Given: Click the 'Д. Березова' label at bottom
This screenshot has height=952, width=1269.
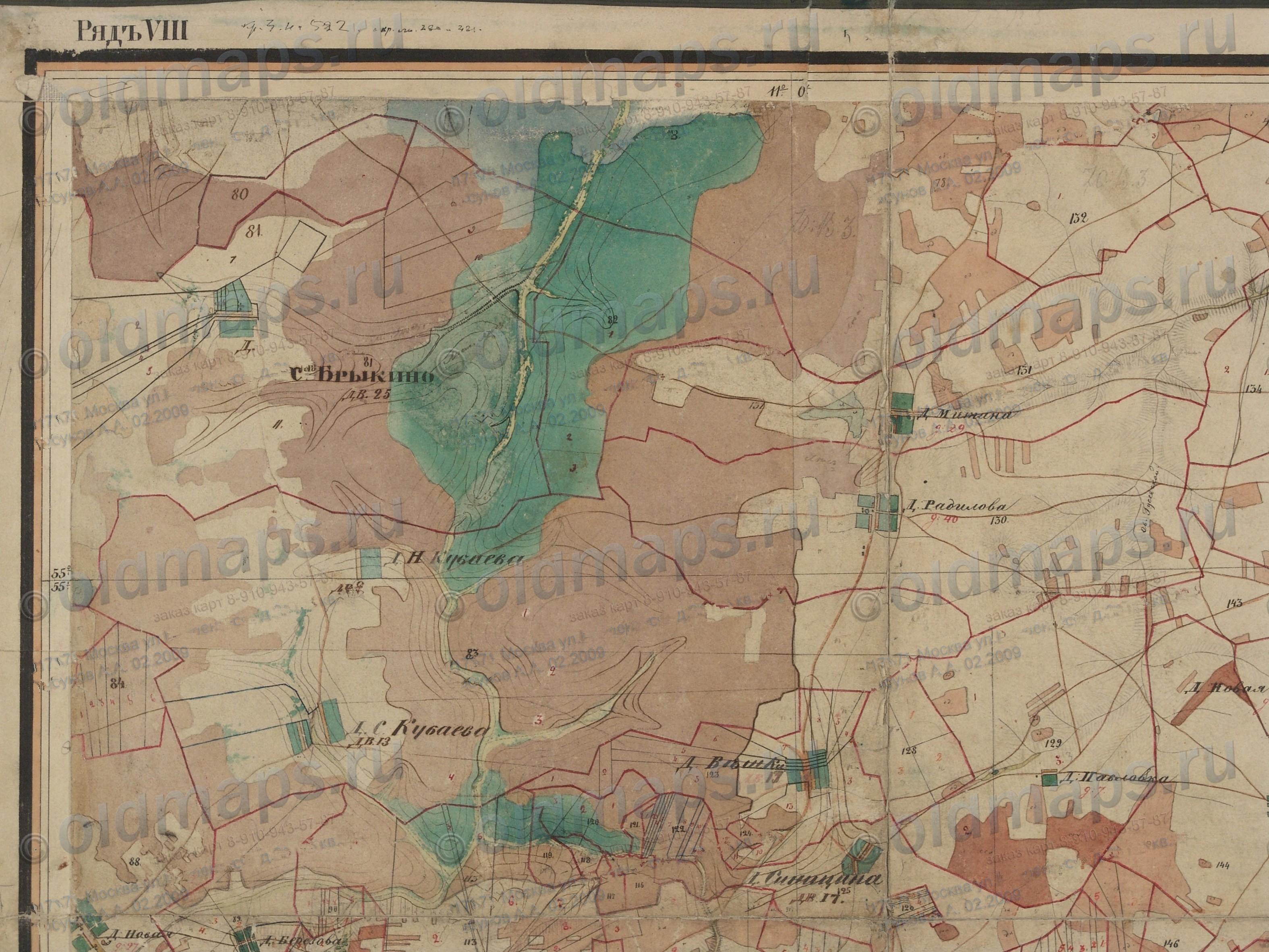Looking at the screenshot, I should (x=301, y=942).
